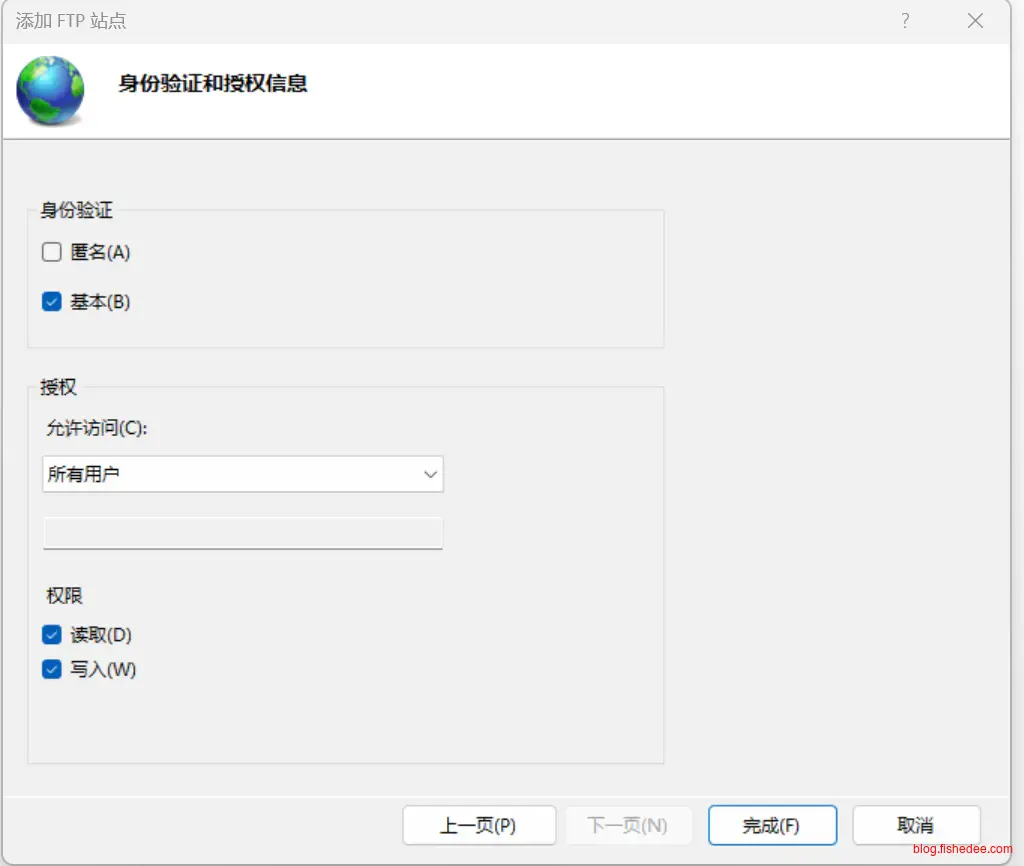Screen dimensions: 1024x866
Task: Go back with the 上一页(P) button
Action: 478,826
